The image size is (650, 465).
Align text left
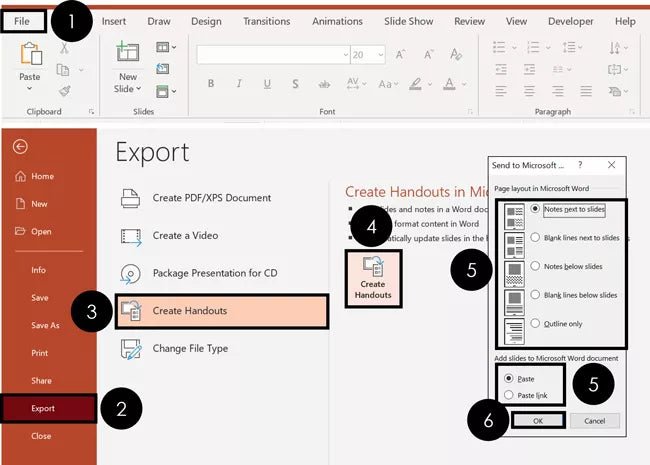pyautogui.click(x=501, y=90)
